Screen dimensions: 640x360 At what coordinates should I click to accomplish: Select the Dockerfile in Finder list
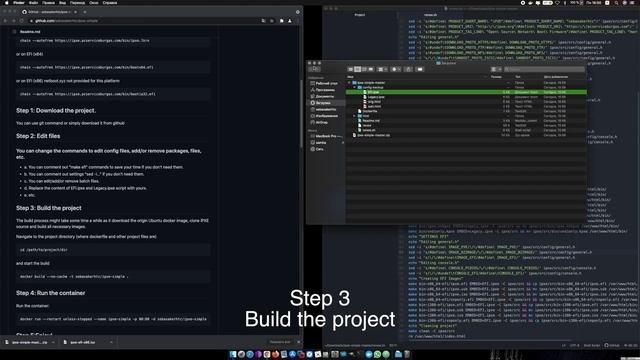tap(370, 111)
